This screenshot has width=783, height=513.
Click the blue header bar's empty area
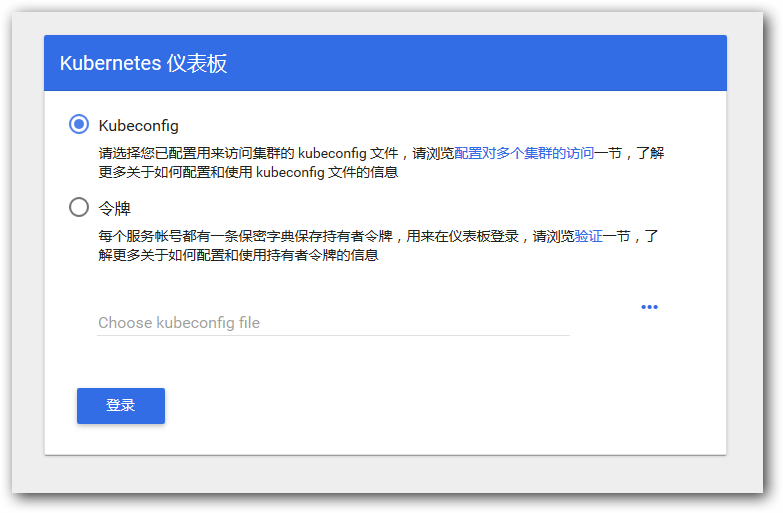tap(480, 64)
